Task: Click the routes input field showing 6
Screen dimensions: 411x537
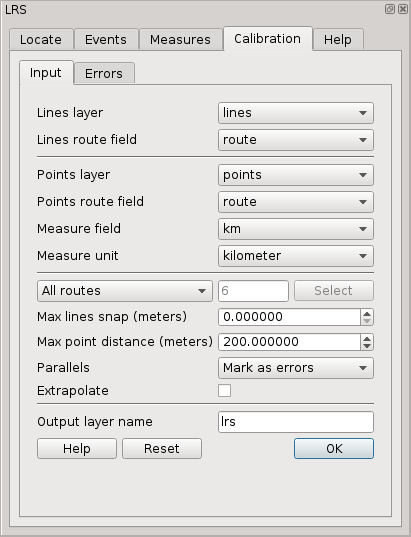Action: click(x=253, y=291)
